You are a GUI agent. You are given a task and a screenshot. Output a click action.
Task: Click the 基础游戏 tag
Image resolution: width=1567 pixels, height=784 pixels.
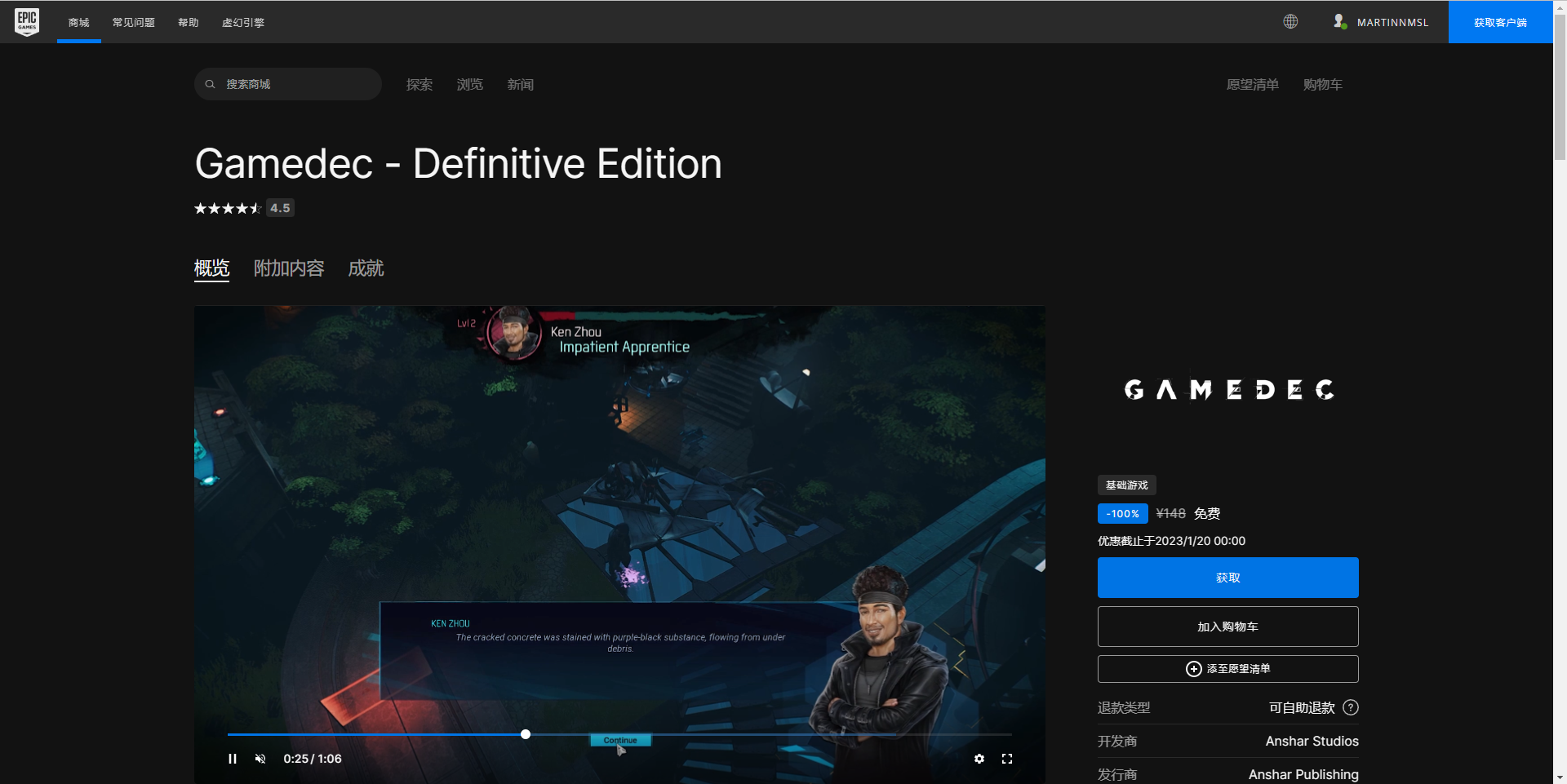point(1126,485)
